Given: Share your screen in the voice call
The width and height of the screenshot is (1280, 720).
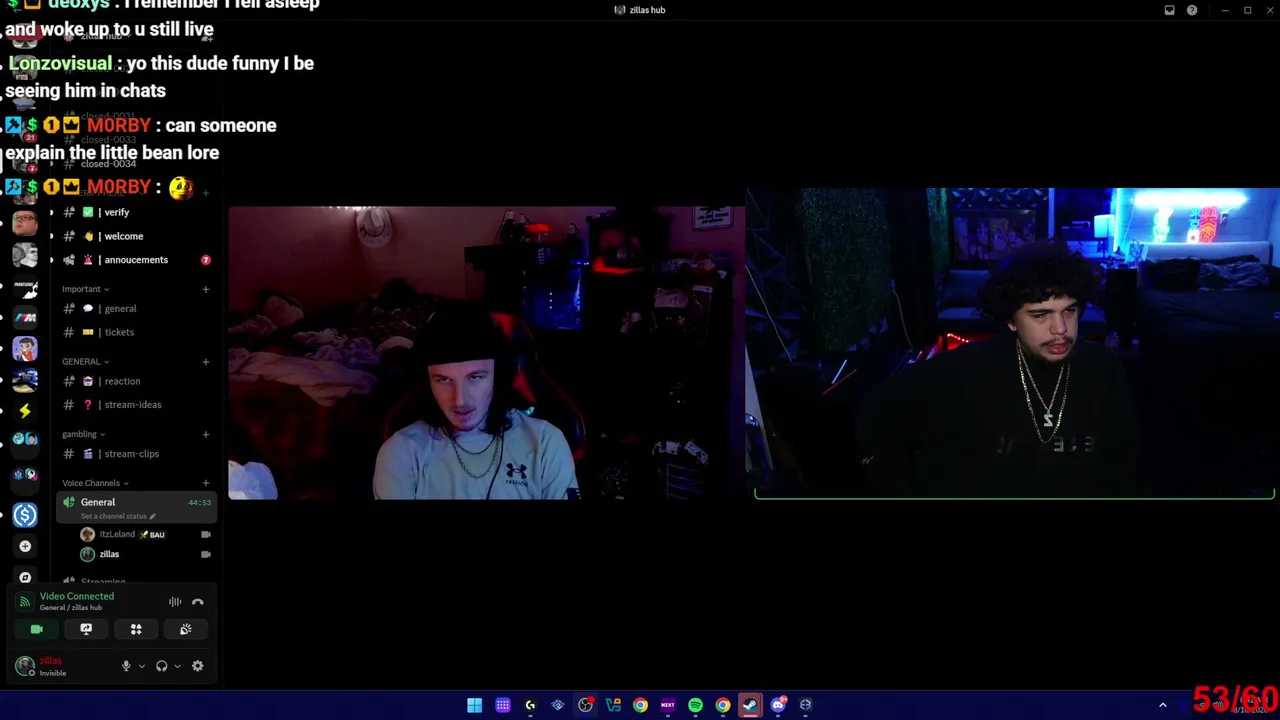Looking at the screenshot, I should (x=86, y=629).
